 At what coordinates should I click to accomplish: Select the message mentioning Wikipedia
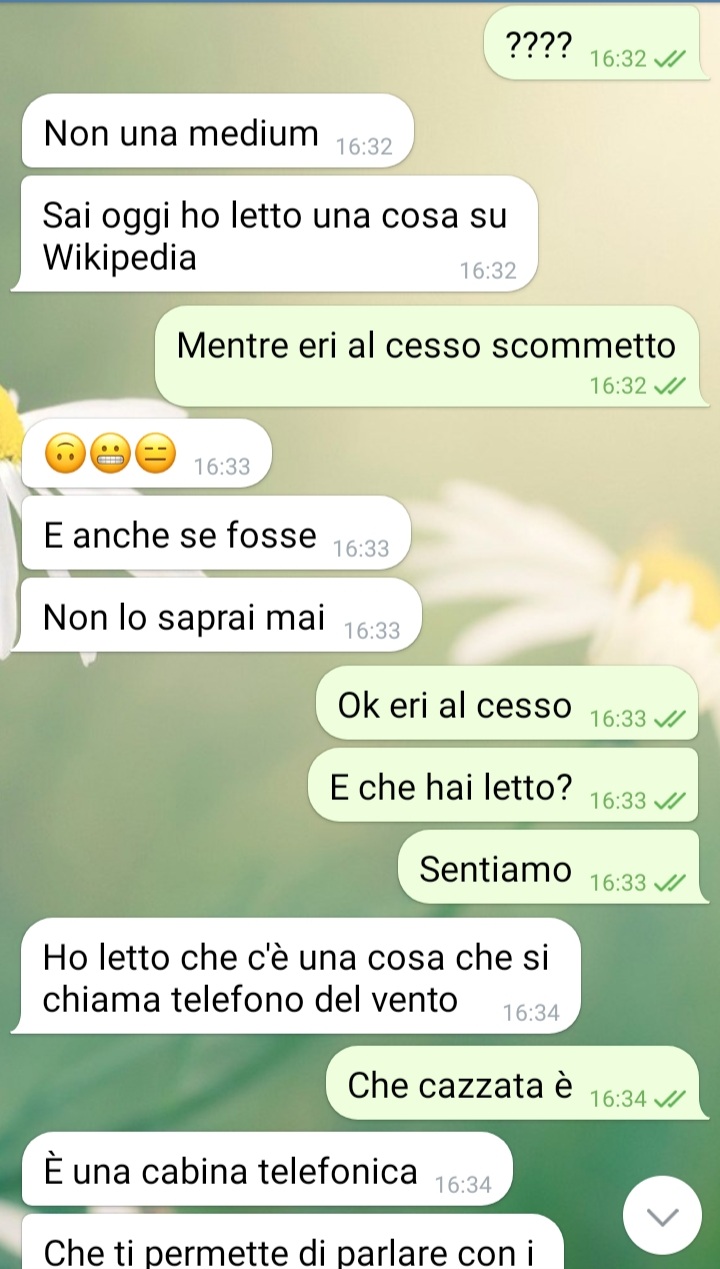279,234
